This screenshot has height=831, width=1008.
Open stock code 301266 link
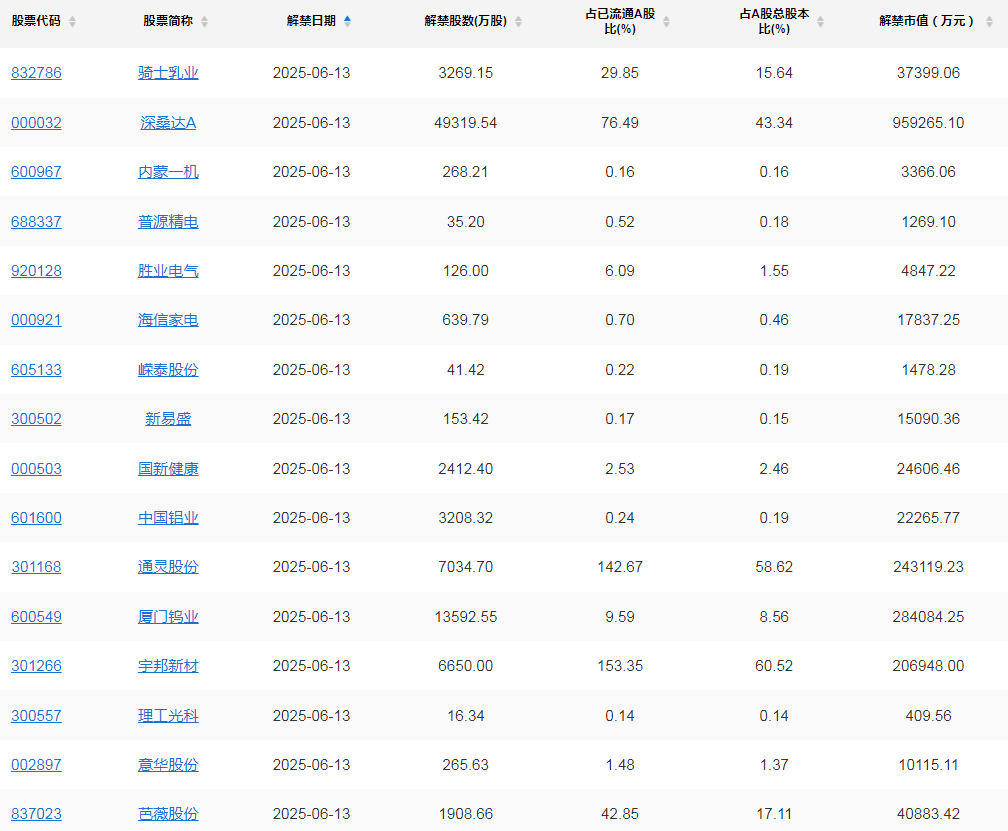click(x=36, y=666)
